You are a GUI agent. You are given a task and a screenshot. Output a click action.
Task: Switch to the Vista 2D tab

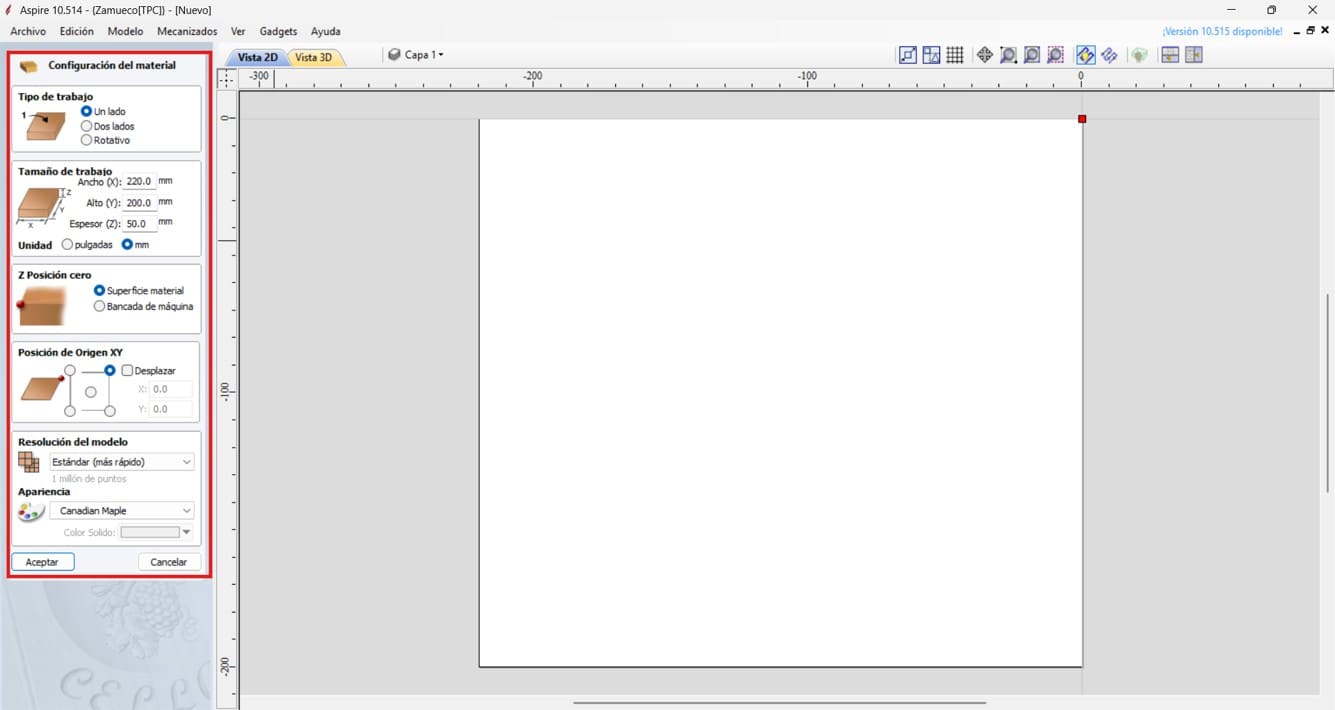pyautogui.click(x=257, y=57)
